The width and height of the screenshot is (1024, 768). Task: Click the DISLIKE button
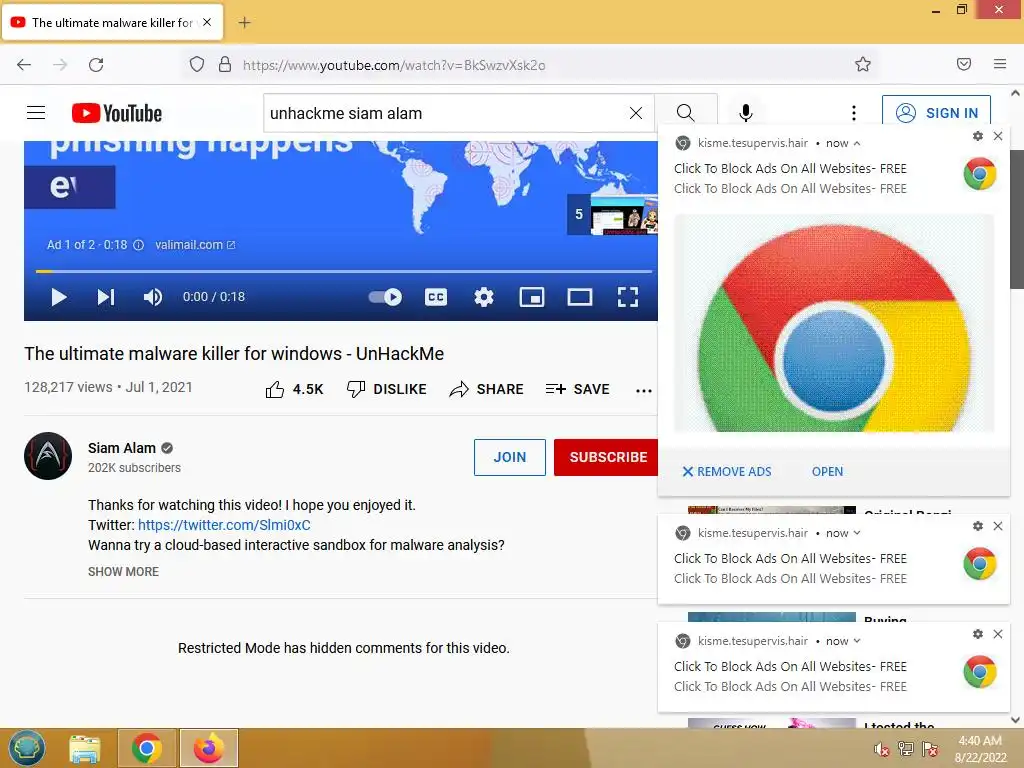(387, 389)
